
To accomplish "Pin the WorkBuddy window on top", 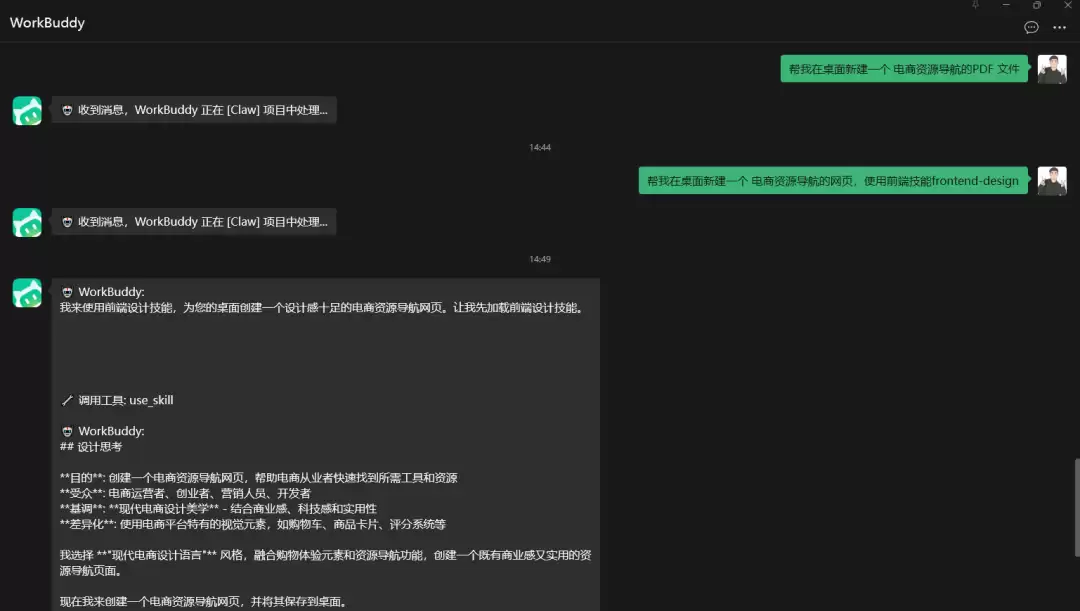I will pyautogui.click(x=975, y=5).
